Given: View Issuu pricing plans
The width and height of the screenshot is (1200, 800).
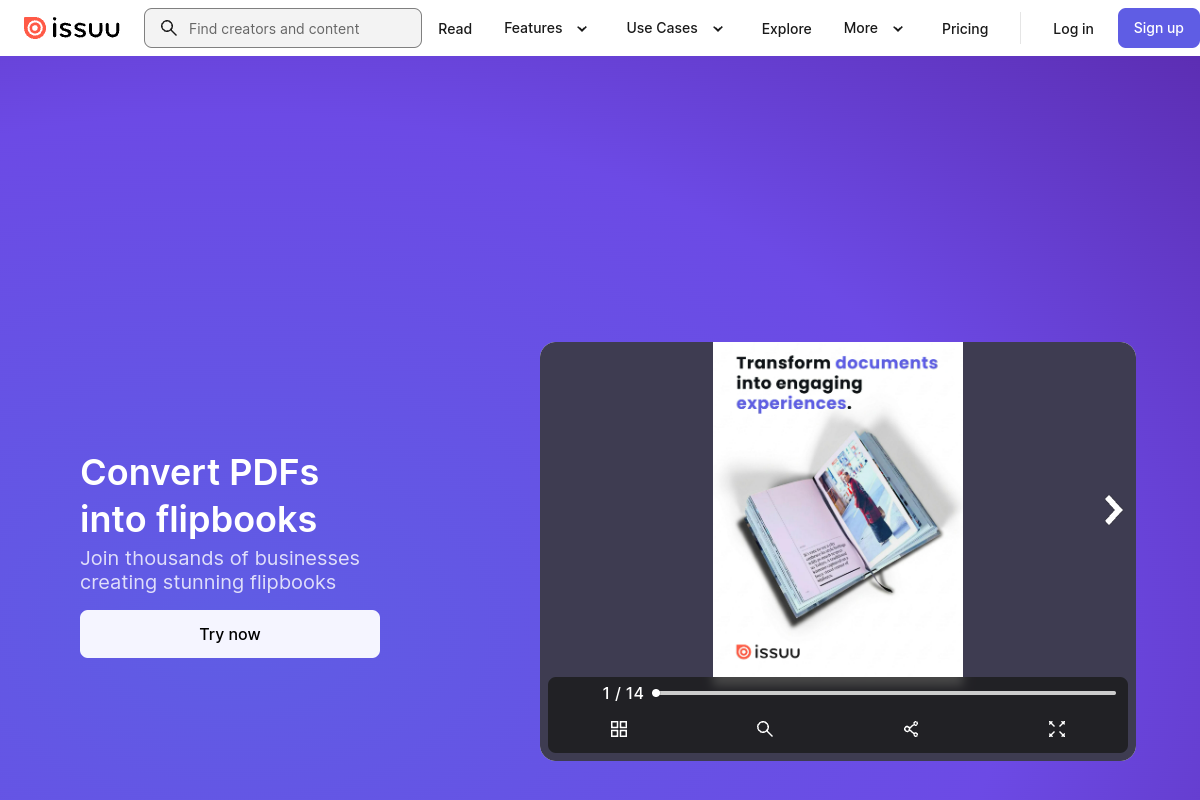Looking at the screenshot, I should pyautogui.click(x=965, y=29).
